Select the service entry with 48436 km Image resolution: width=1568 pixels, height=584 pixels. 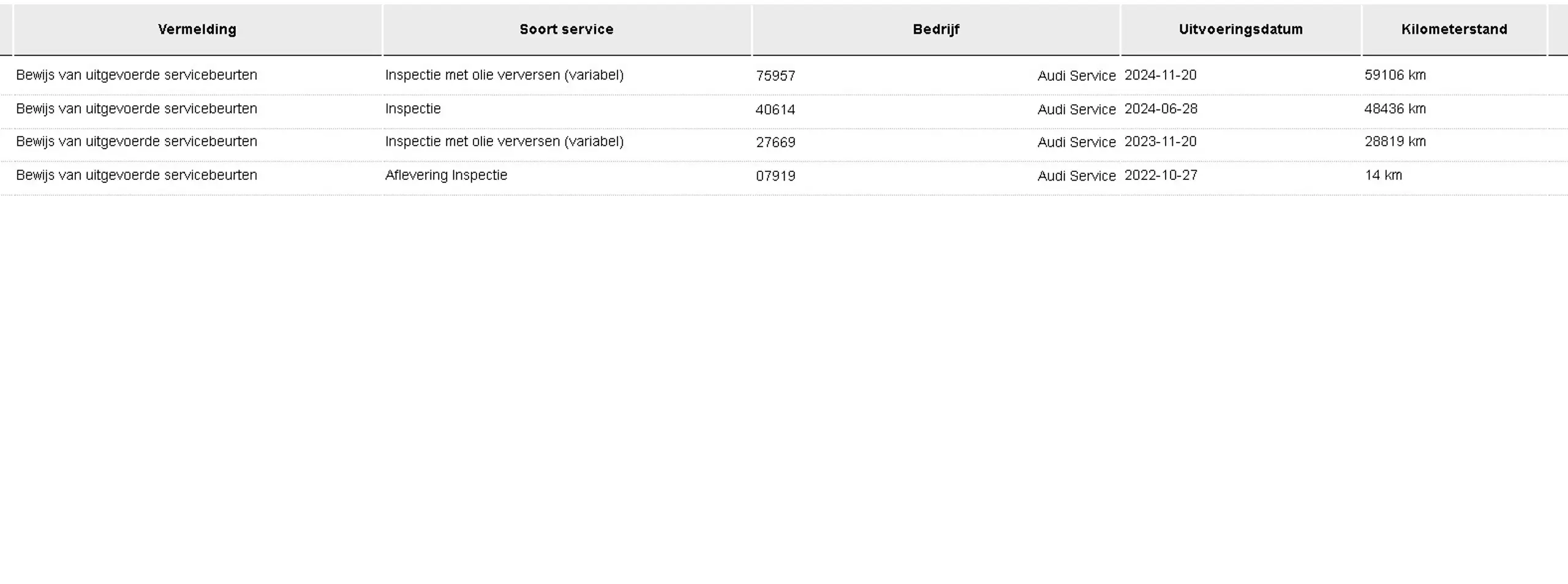point(784,110)
